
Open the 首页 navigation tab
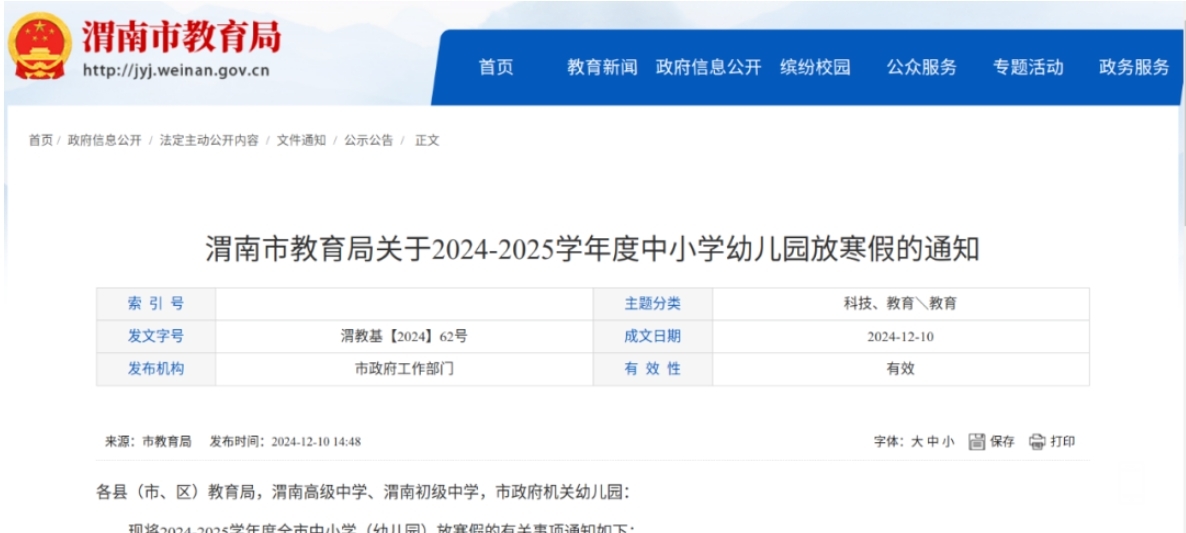coord(496,67)
